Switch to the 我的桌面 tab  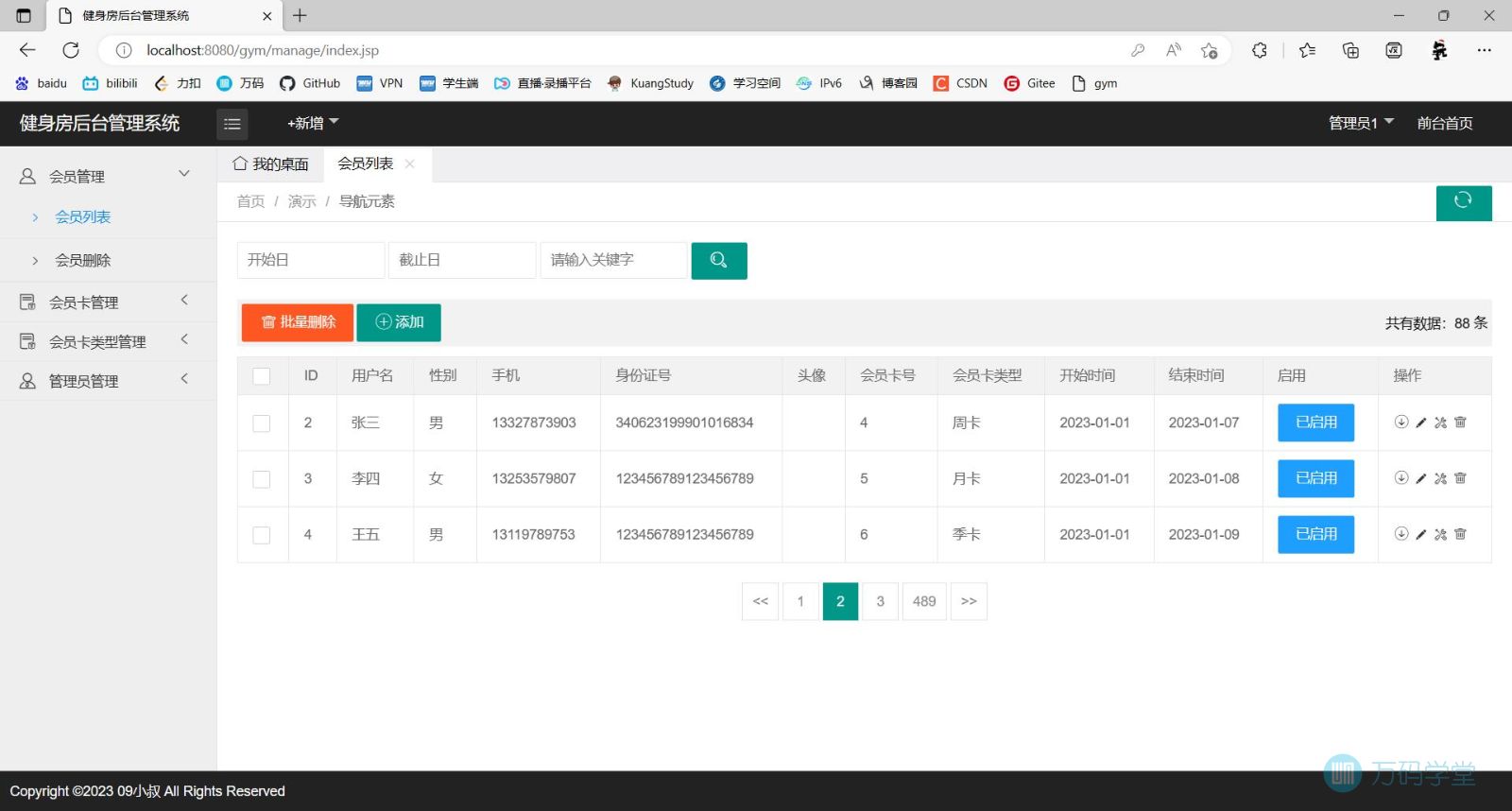(x=271, y=164)
